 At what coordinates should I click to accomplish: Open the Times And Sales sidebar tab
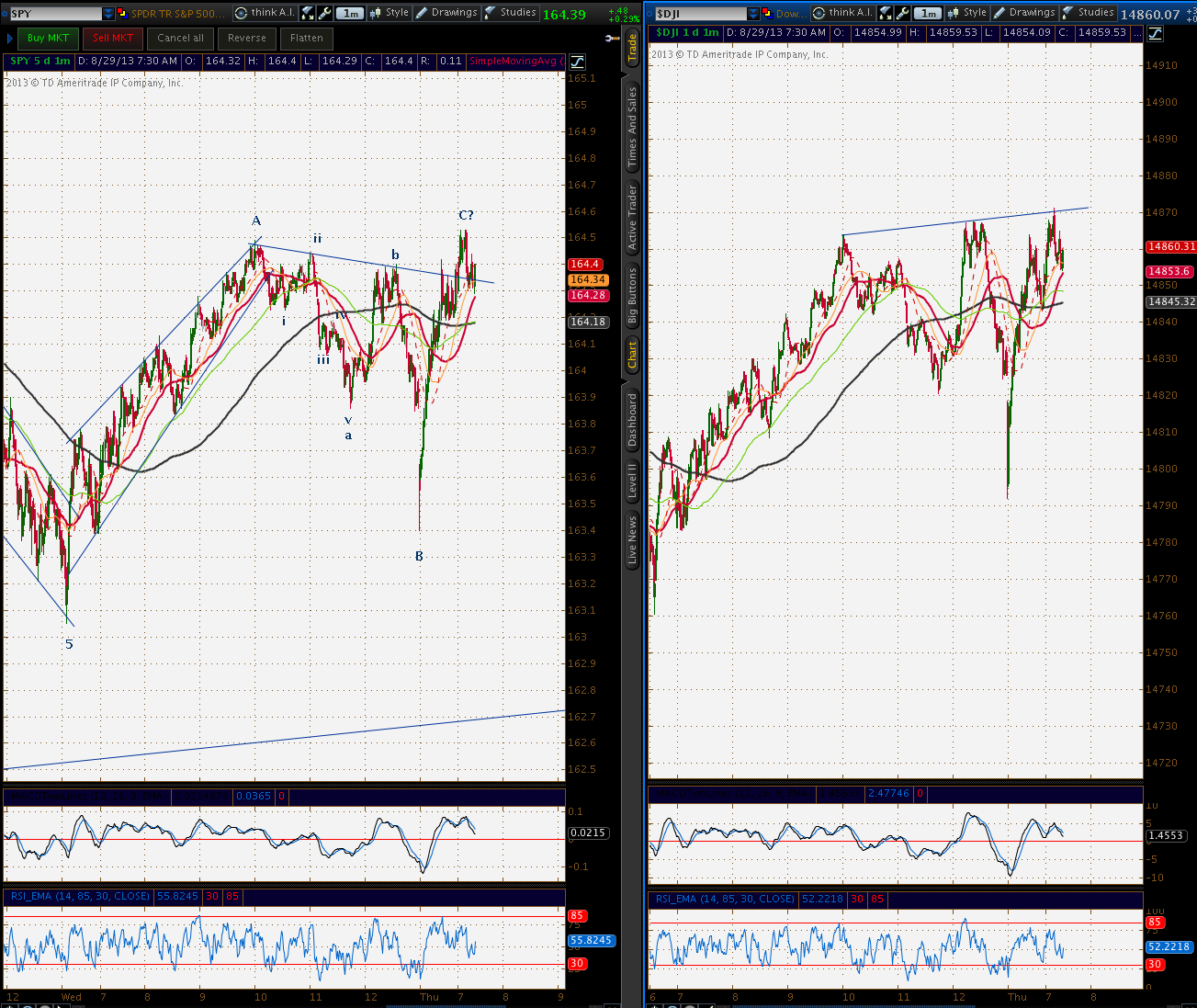(x=632, y=128)
